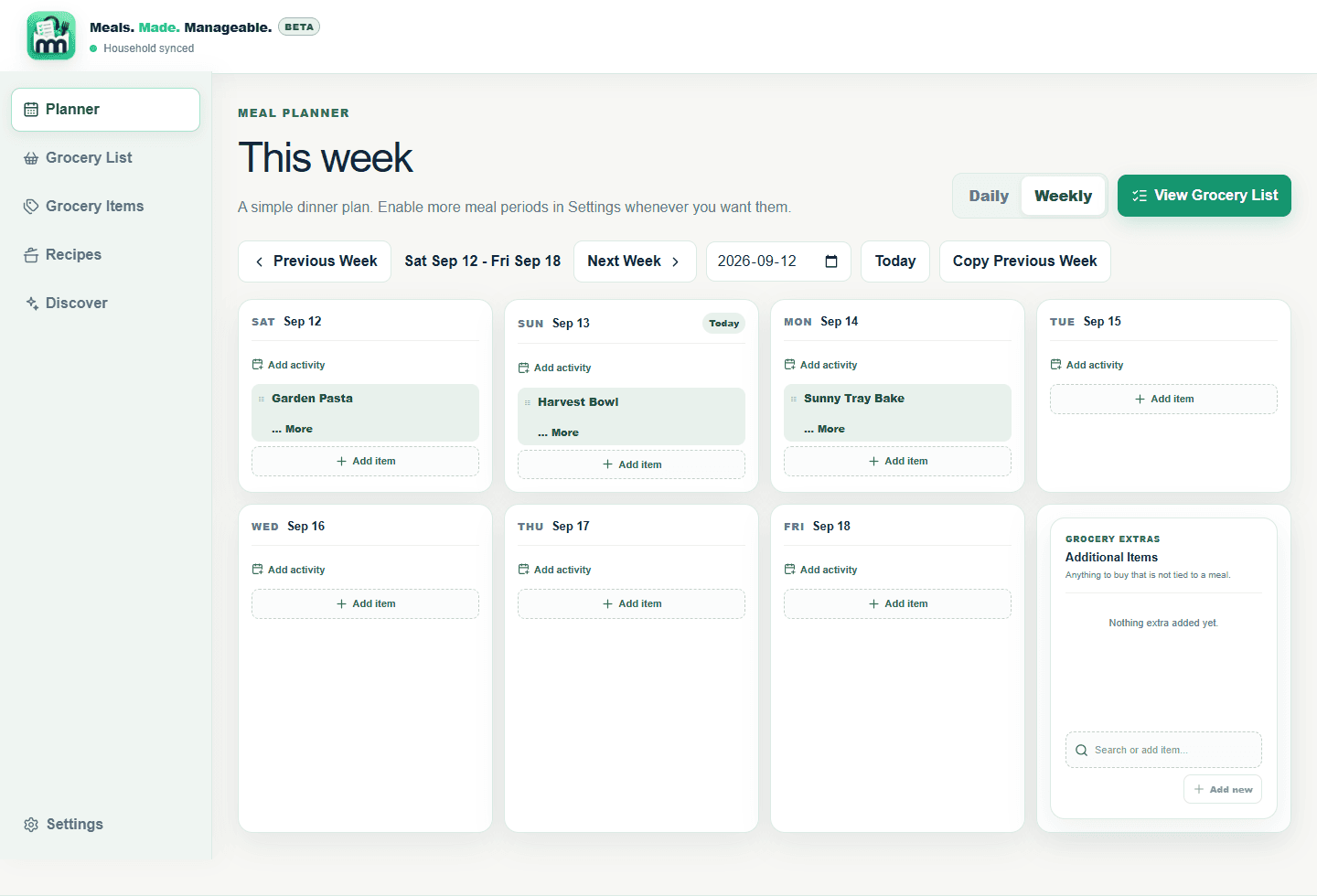
Task: Expand More on Sunny Tray Bake
Action: [x=824, y=429]
